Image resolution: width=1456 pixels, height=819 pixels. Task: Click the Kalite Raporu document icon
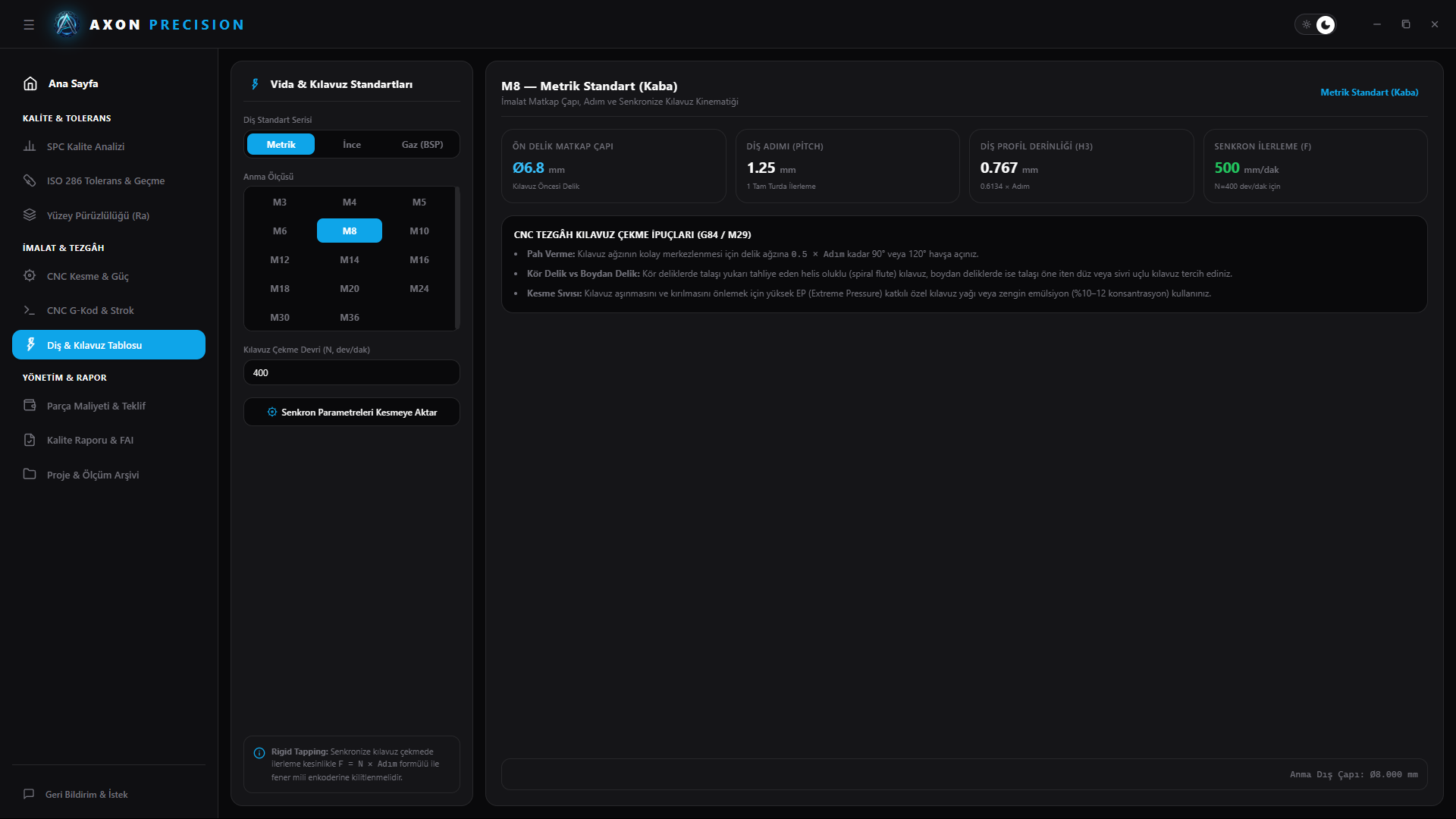(x=30, y=440)
